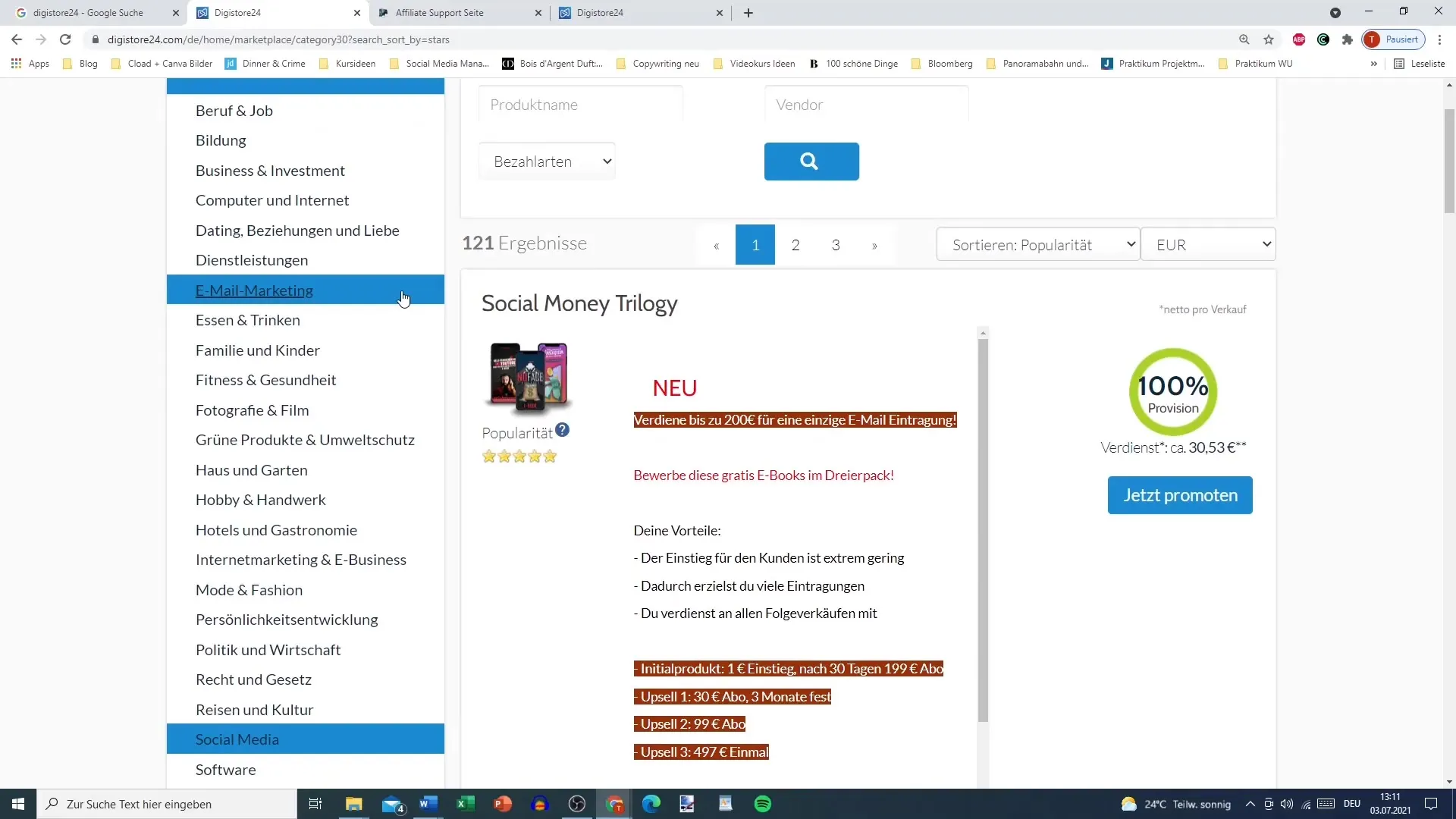
Task: Open Spotify from taskbar
Action: [763, 804]
